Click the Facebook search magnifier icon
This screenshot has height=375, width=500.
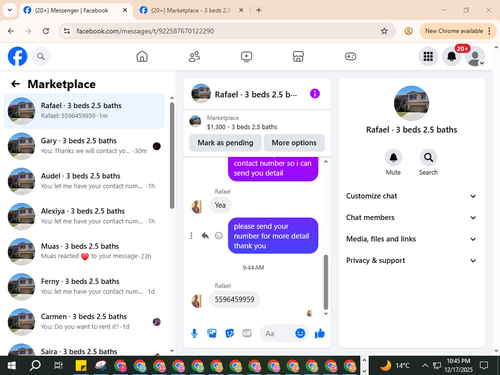(x=41, y=56)
